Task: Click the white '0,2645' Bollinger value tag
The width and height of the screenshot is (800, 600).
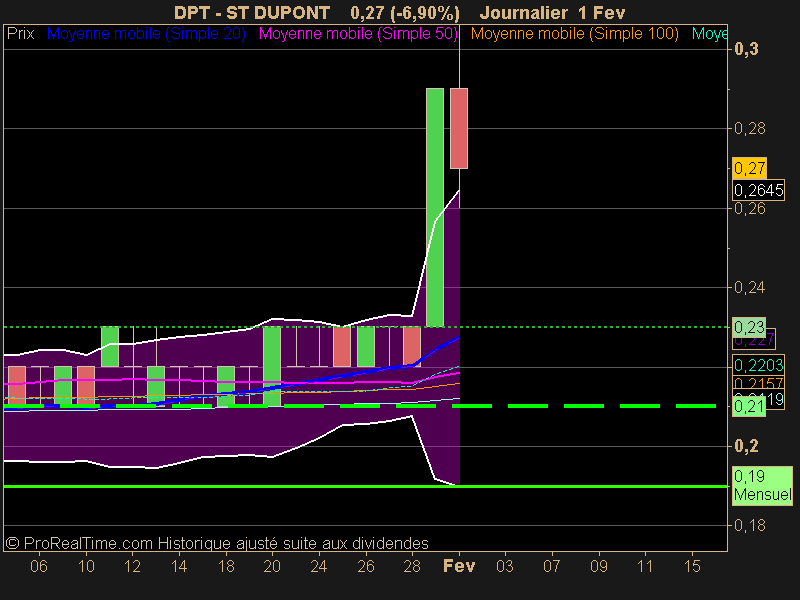Action: point(758,190)
